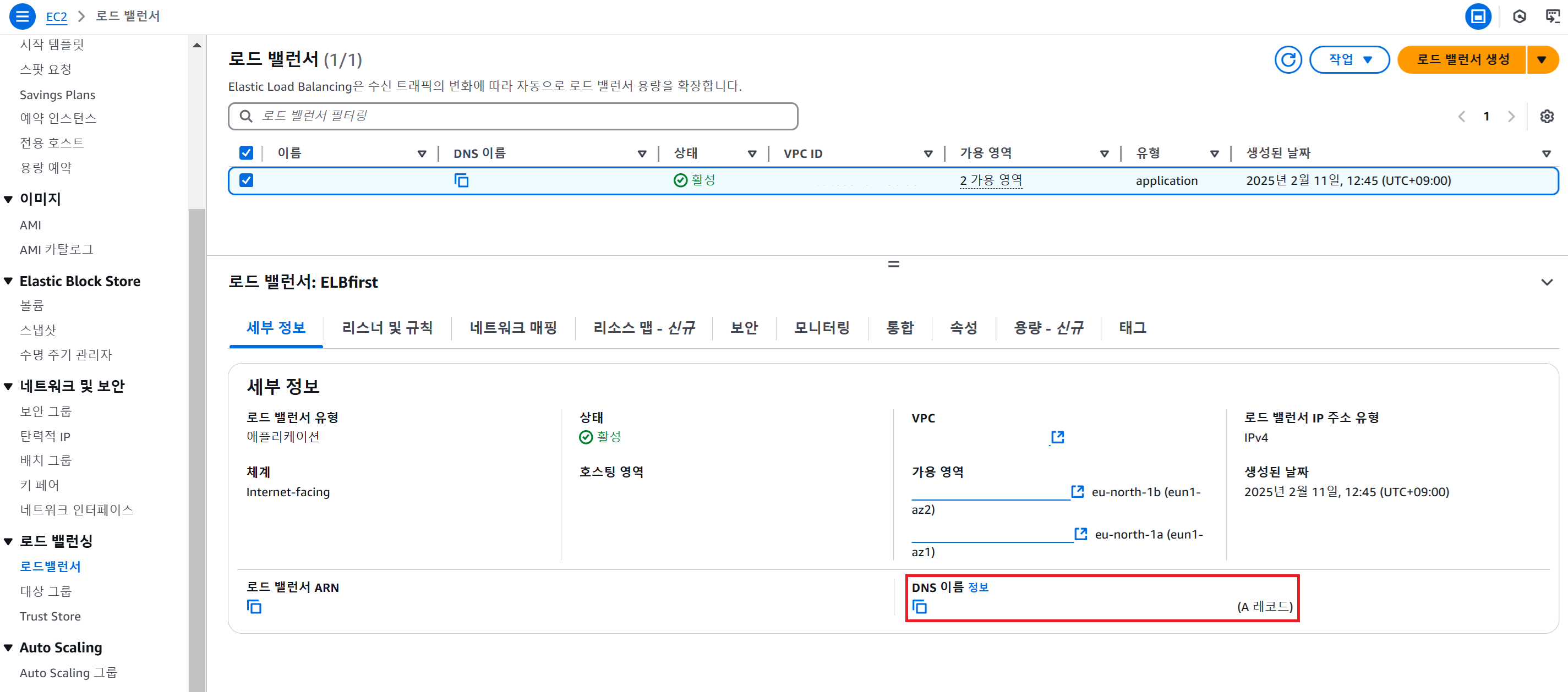Collapse the ELBfirst details panel chevron

[1546, 282]
